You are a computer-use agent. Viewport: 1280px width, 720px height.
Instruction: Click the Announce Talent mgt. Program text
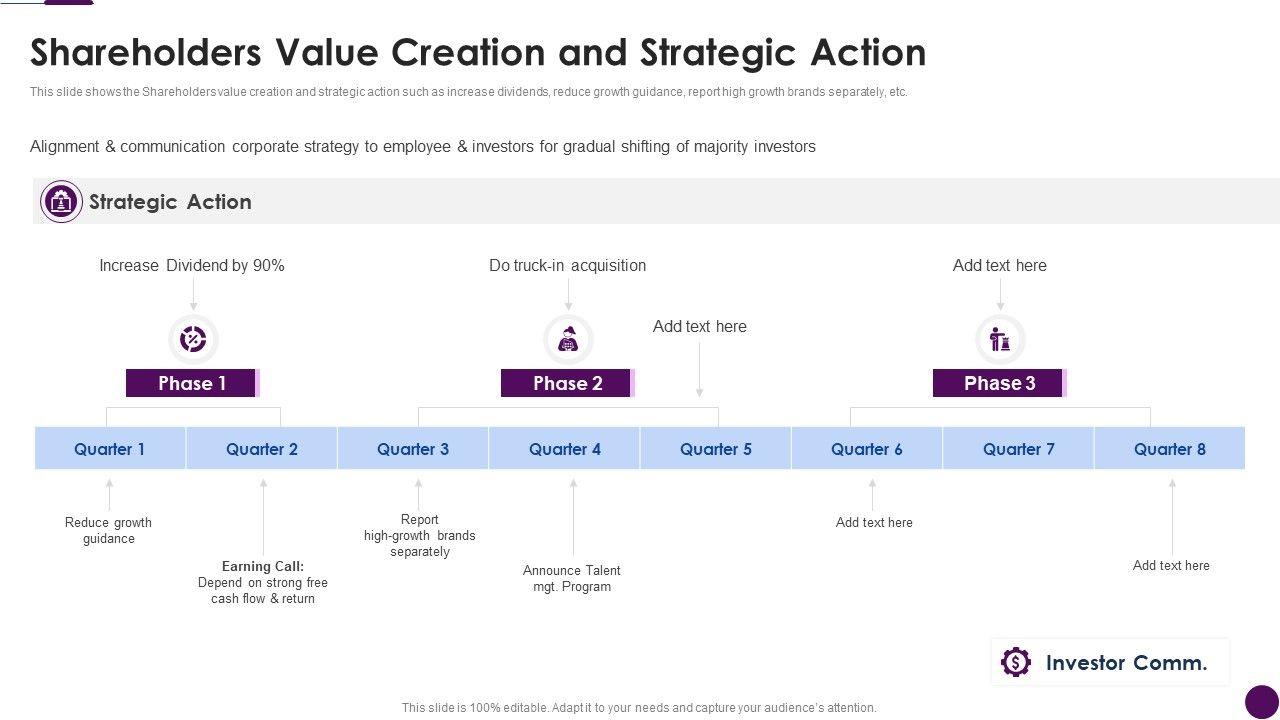[572, 578]
